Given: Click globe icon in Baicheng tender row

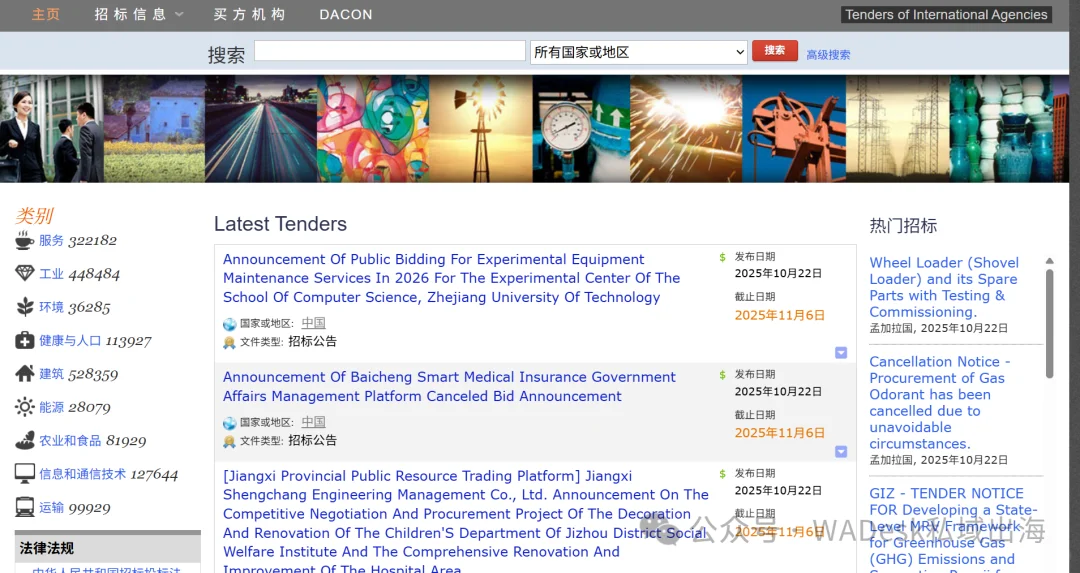Looking at the screenshot, I should (x=229, y=423).
